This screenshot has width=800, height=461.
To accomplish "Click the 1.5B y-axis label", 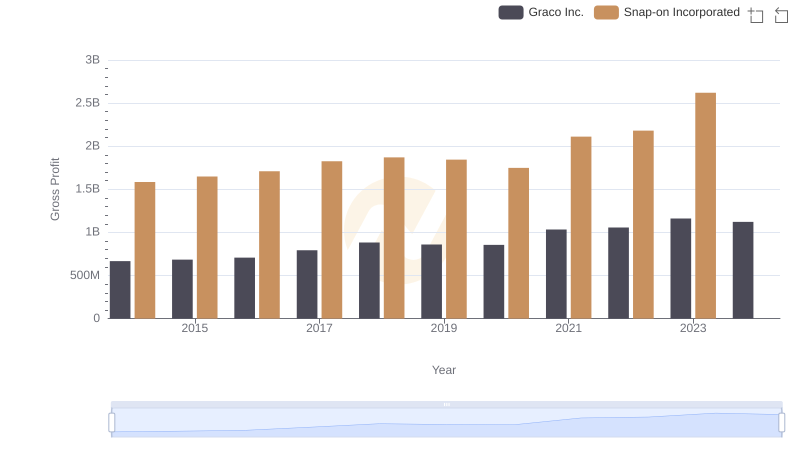I will click(88, 189).
